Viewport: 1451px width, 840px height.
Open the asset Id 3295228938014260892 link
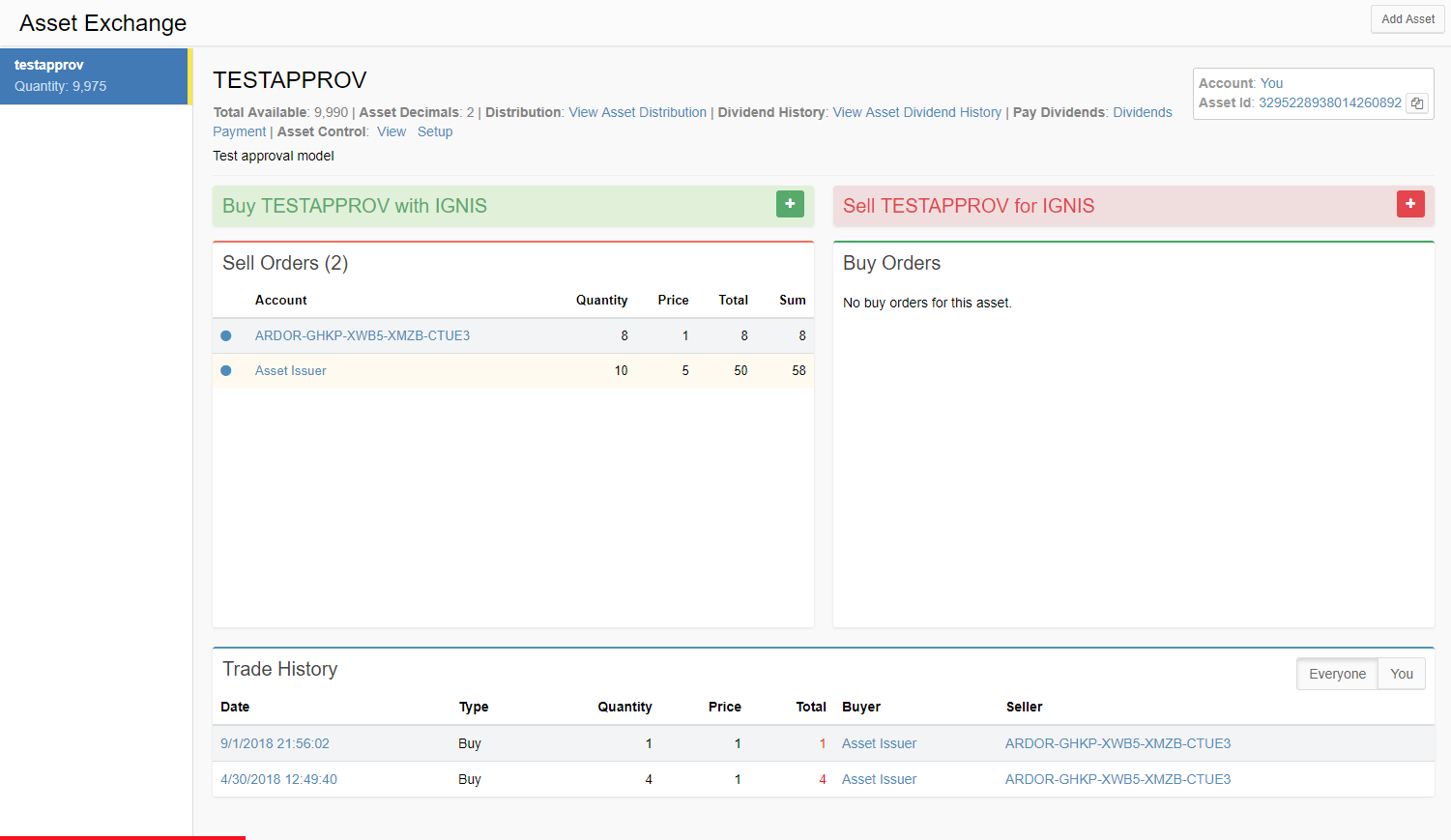(1329, 102)
